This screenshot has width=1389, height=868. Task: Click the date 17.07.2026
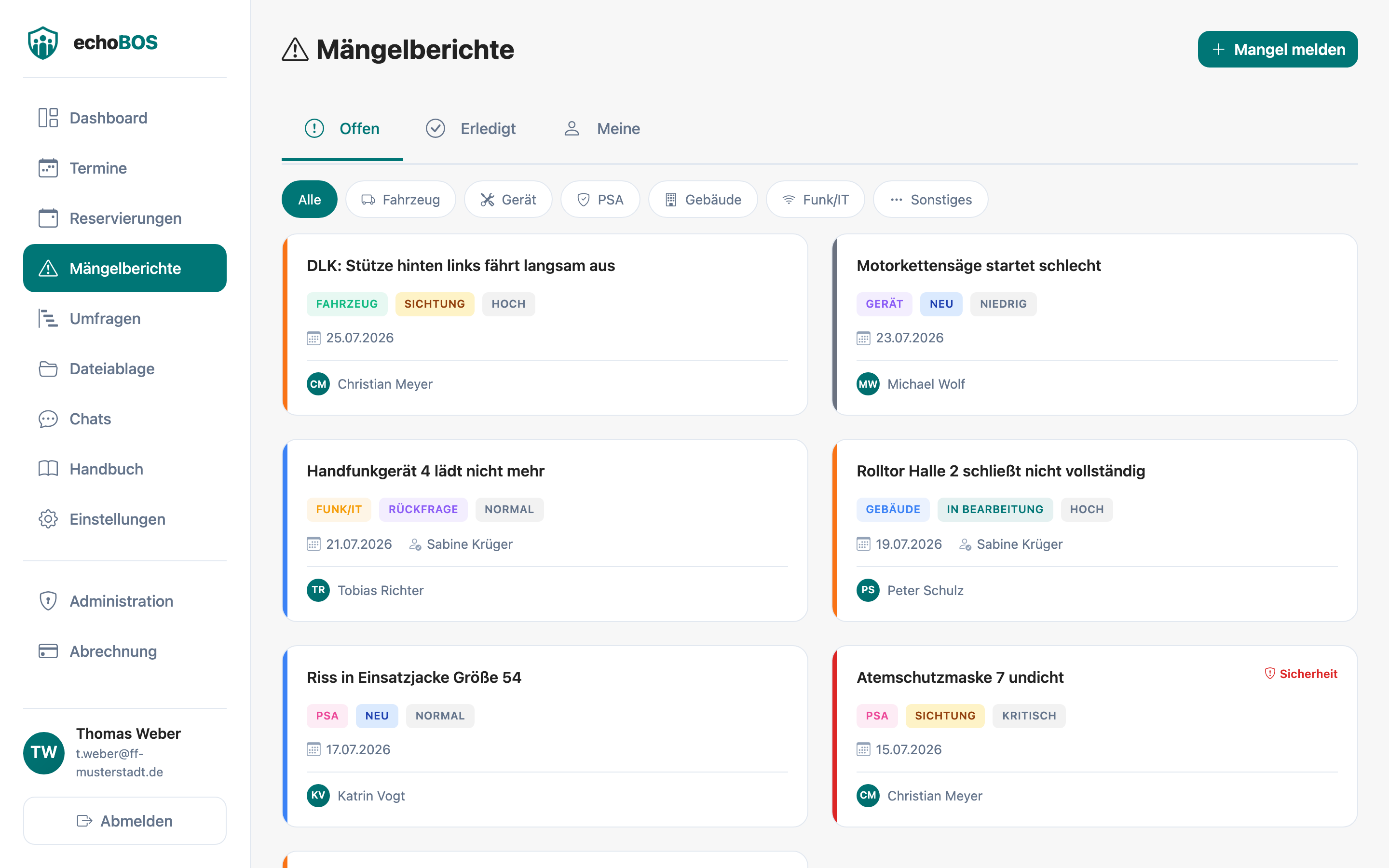[x=358, y=750]
